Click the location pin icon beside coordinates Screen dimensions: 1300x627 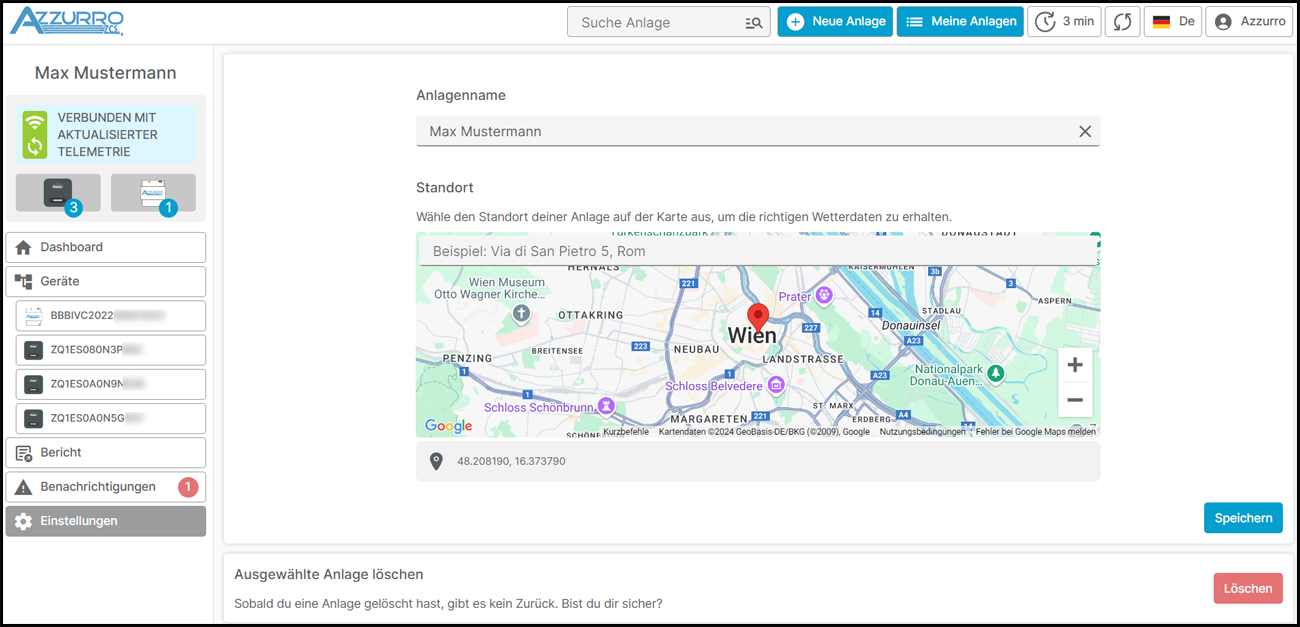(x=436, y=462)
